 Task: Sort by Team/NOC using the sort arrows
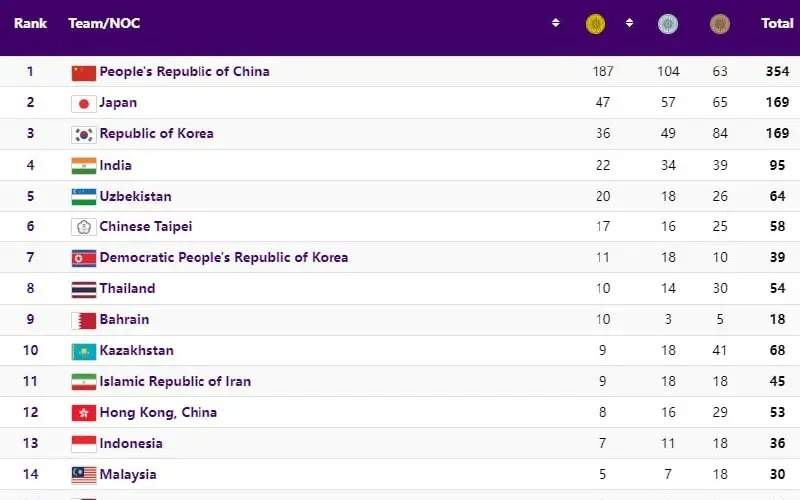(x=556, y=23)
